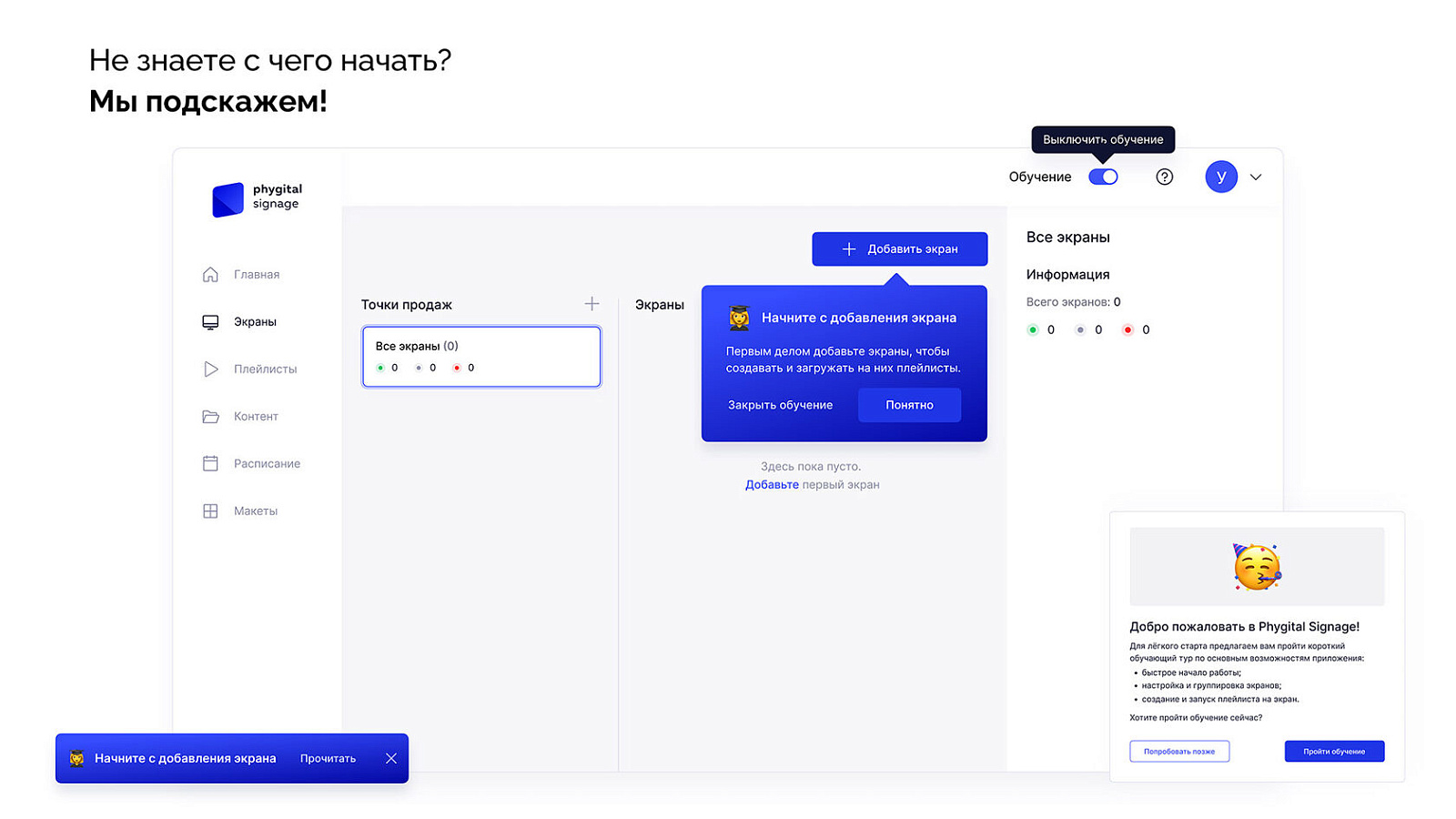The image size is (1456, 819).
Task: Click the 'Информация' heading
Action: 1067,274
